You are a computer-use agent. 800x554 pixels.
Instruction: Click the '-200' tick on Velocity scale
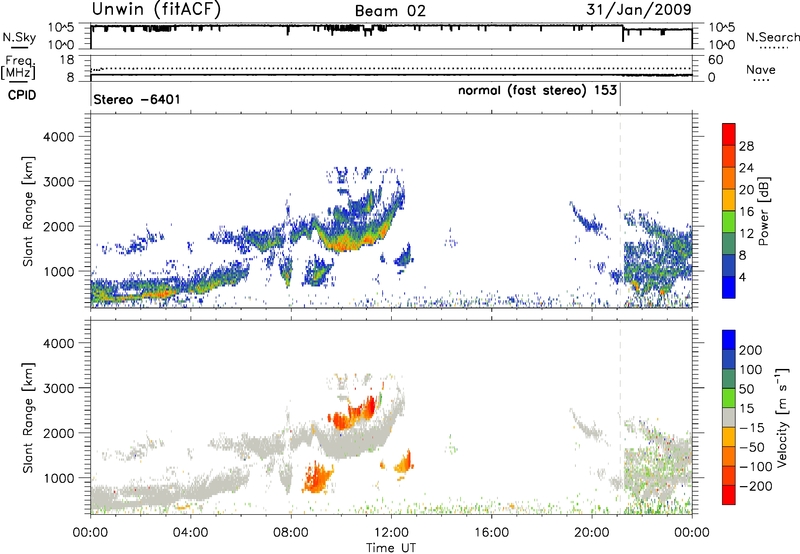[756, 486]
